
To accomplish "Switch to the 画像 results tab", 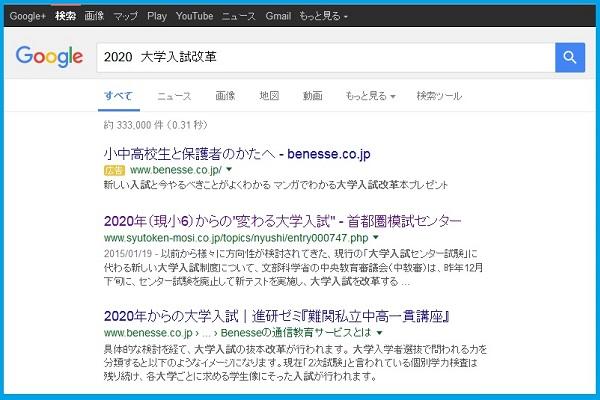I will (x=225, y=96).
